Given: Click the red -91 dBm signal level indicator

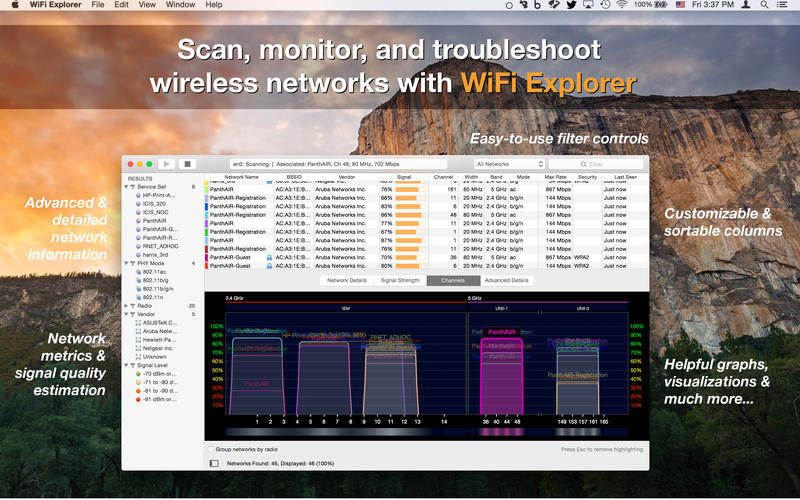Looking at the screenshot, I should point(138,400).
